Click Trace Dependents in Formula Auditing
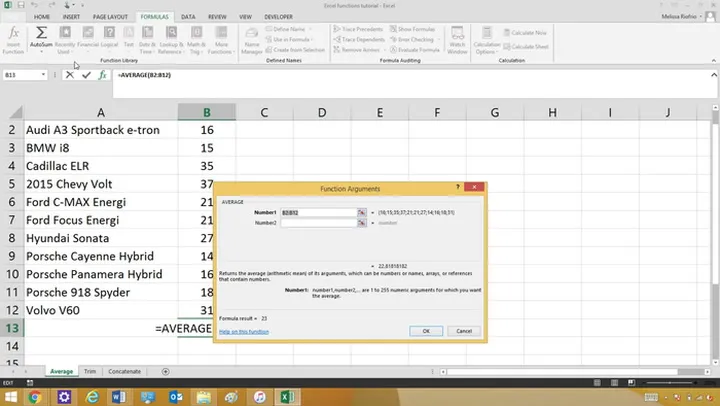Screen dimensions: 720x406 coord(359,39)
